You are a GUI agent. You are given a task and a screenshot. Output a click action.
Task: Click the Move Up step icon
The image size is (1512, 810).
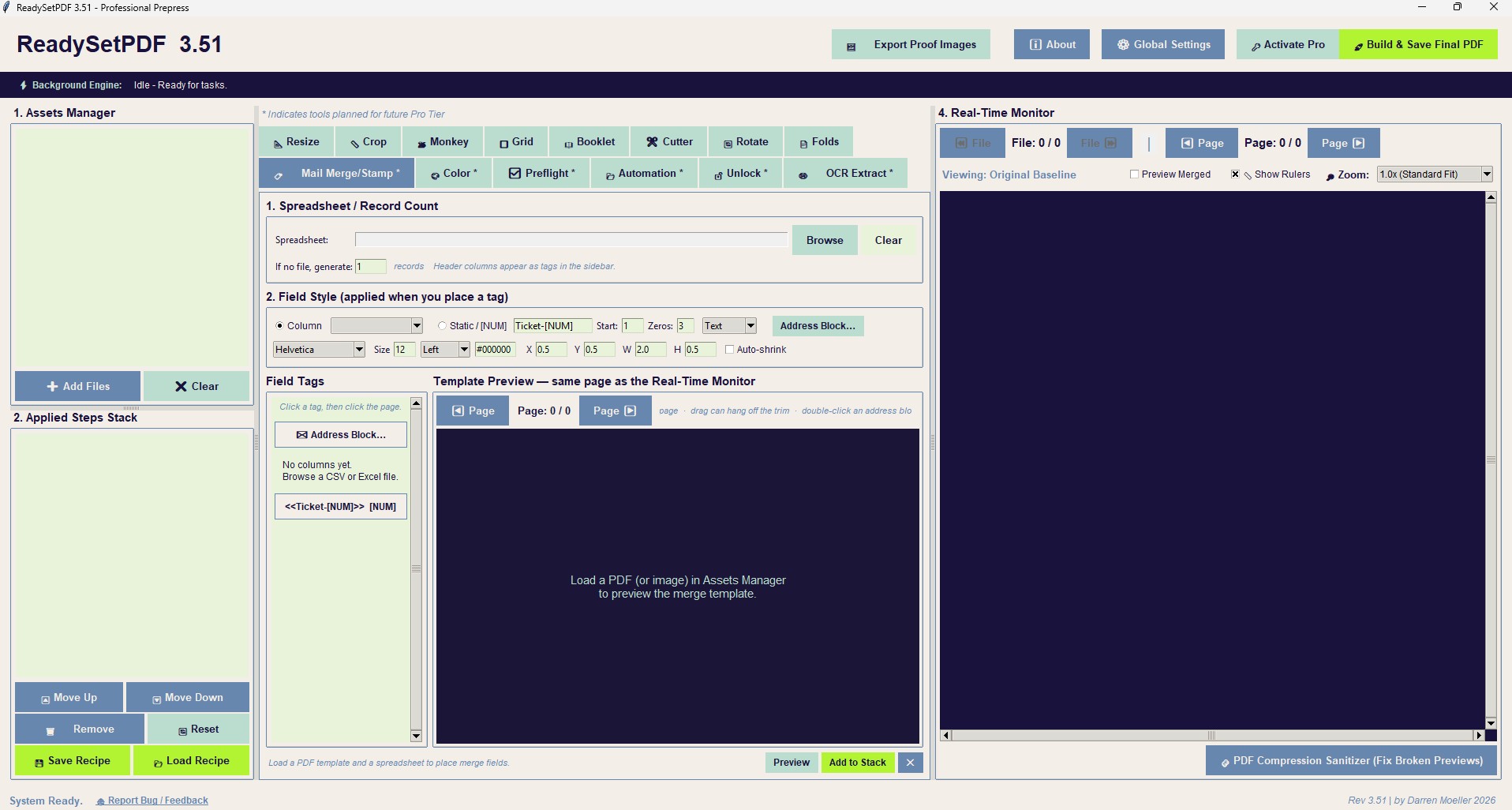tap(46, 699)
